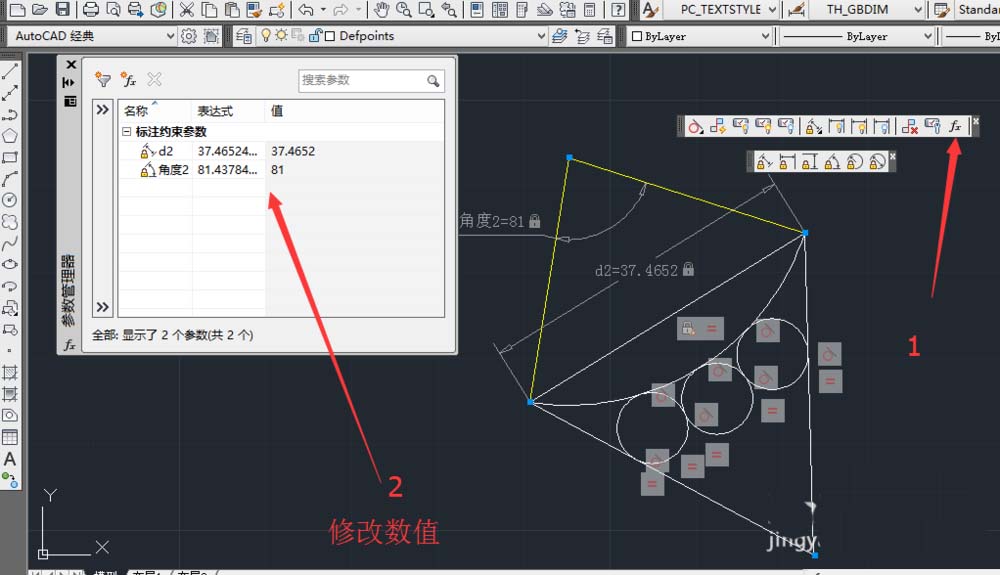This screenshot has height=575, width=1000.
Task: Click Delete Constraints icon with red X
Action: pos(910,126)
